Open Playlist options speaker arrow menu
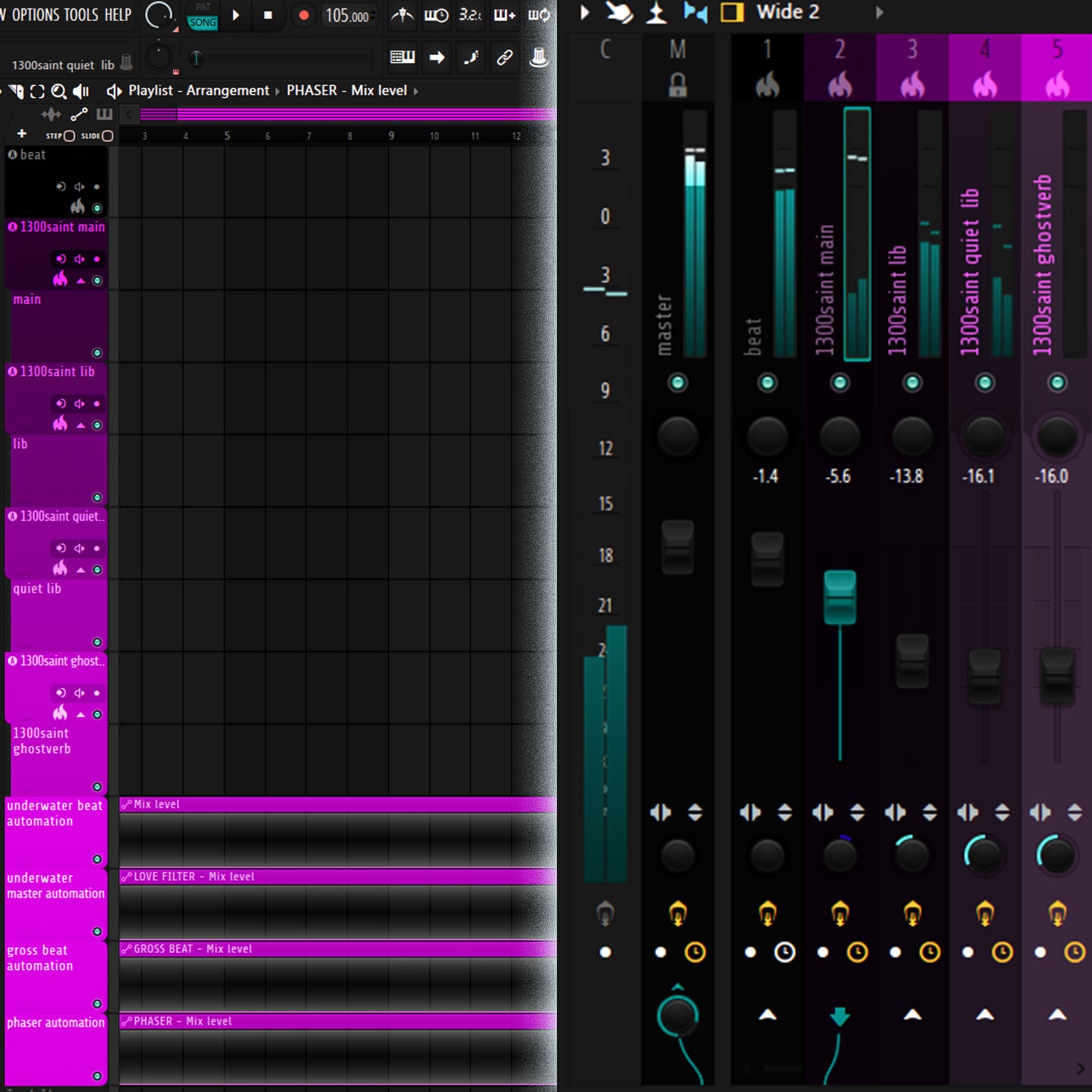Image resolution: width=1092 pixels, height=1092 pixels. click(113, 91)
